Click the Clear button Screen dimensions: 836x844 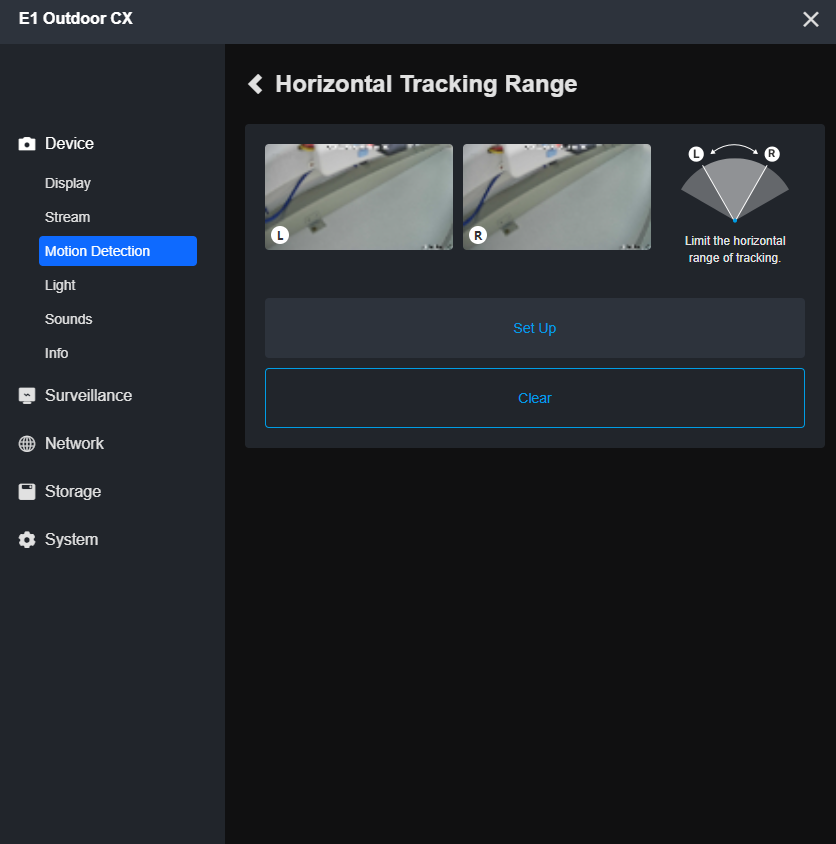tap(535, 398)
